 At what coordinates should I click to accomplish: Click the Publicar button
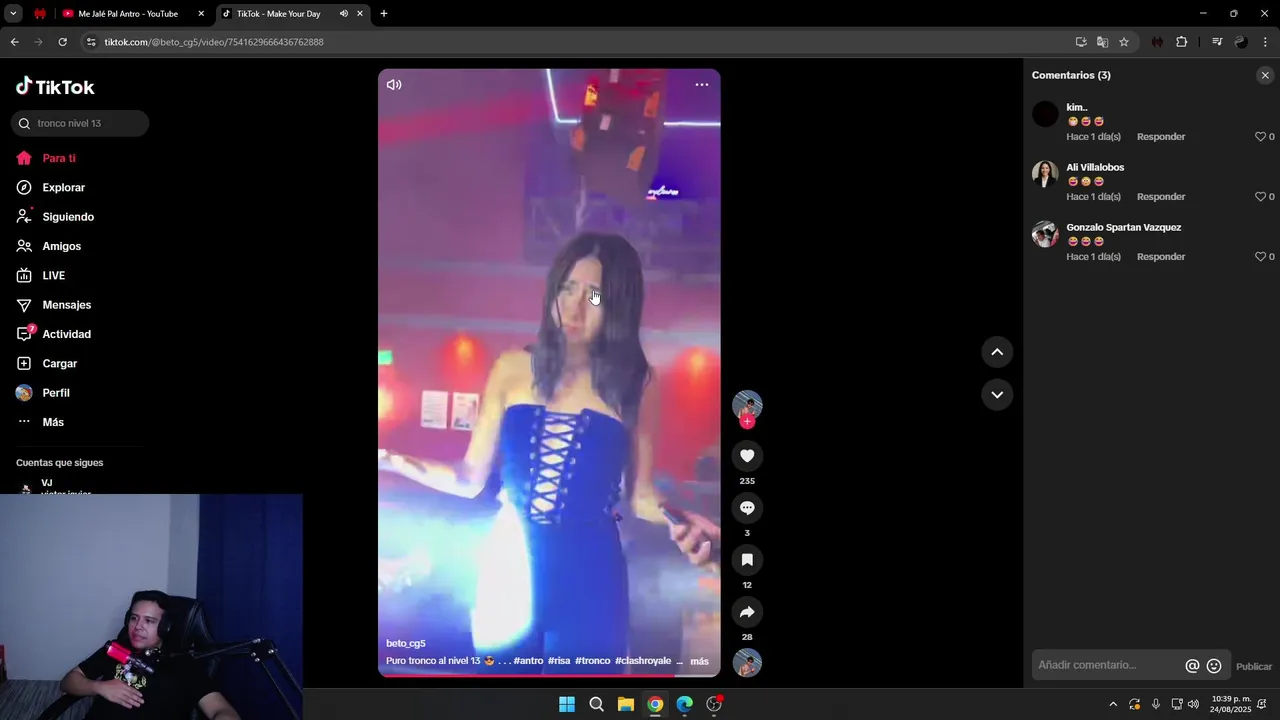[1254, 667]
